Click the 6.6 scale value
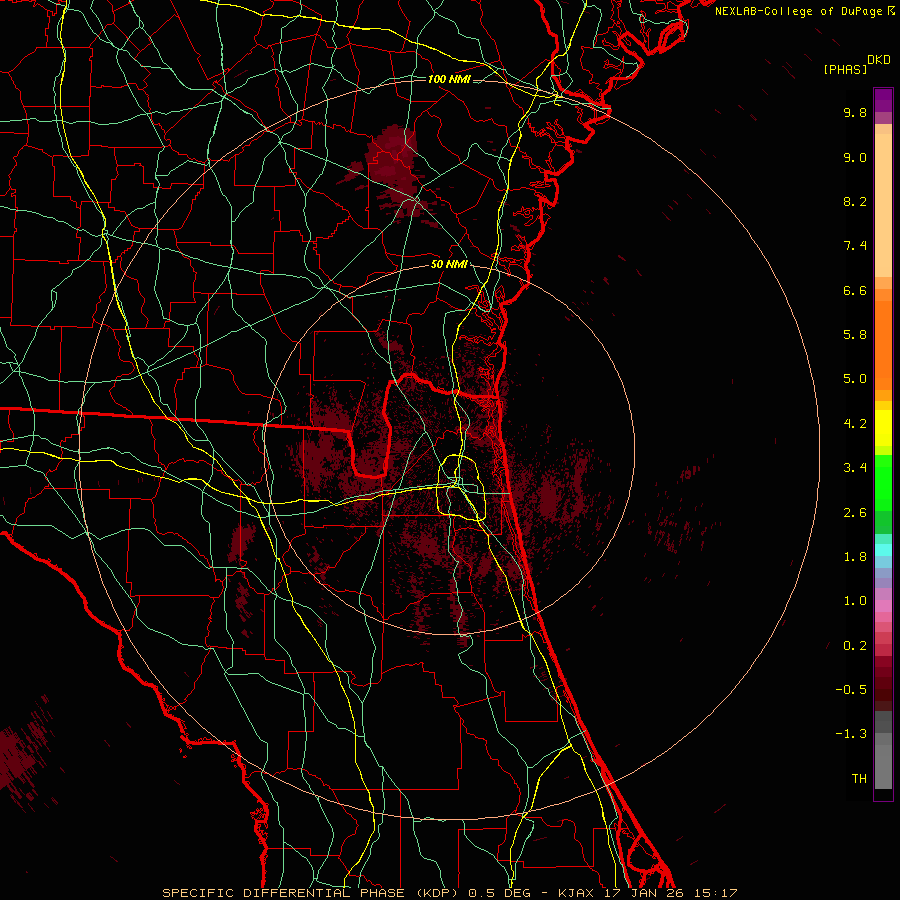 tap(855, 290)
